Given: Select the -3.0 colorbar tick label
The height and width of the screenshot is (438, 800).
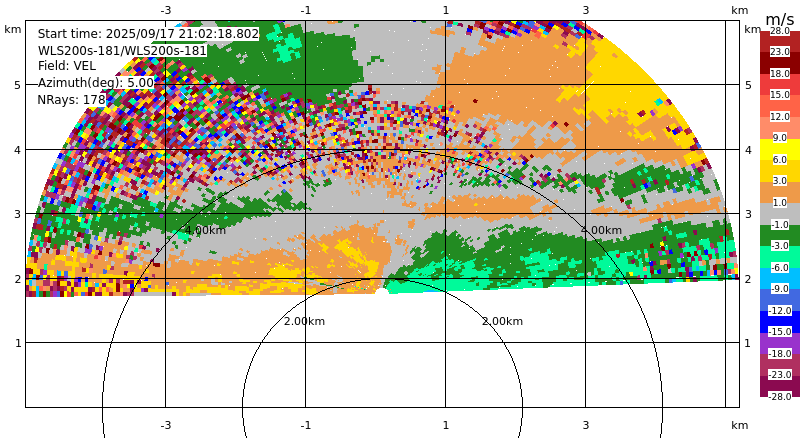Looking at the screenshot, I should (x=780, y=245).
